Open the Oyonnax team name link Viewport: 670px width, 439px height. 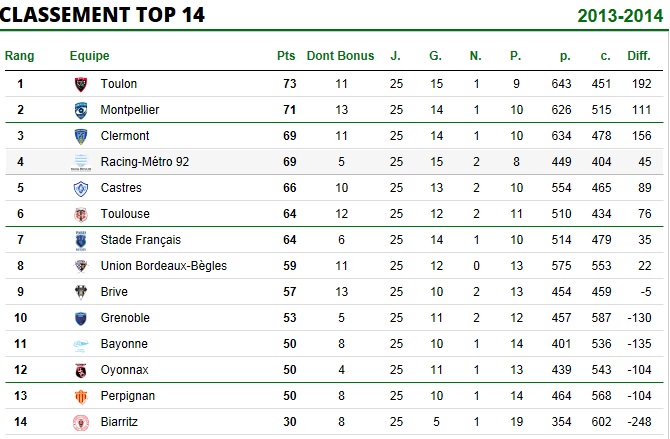coord(124,370)
